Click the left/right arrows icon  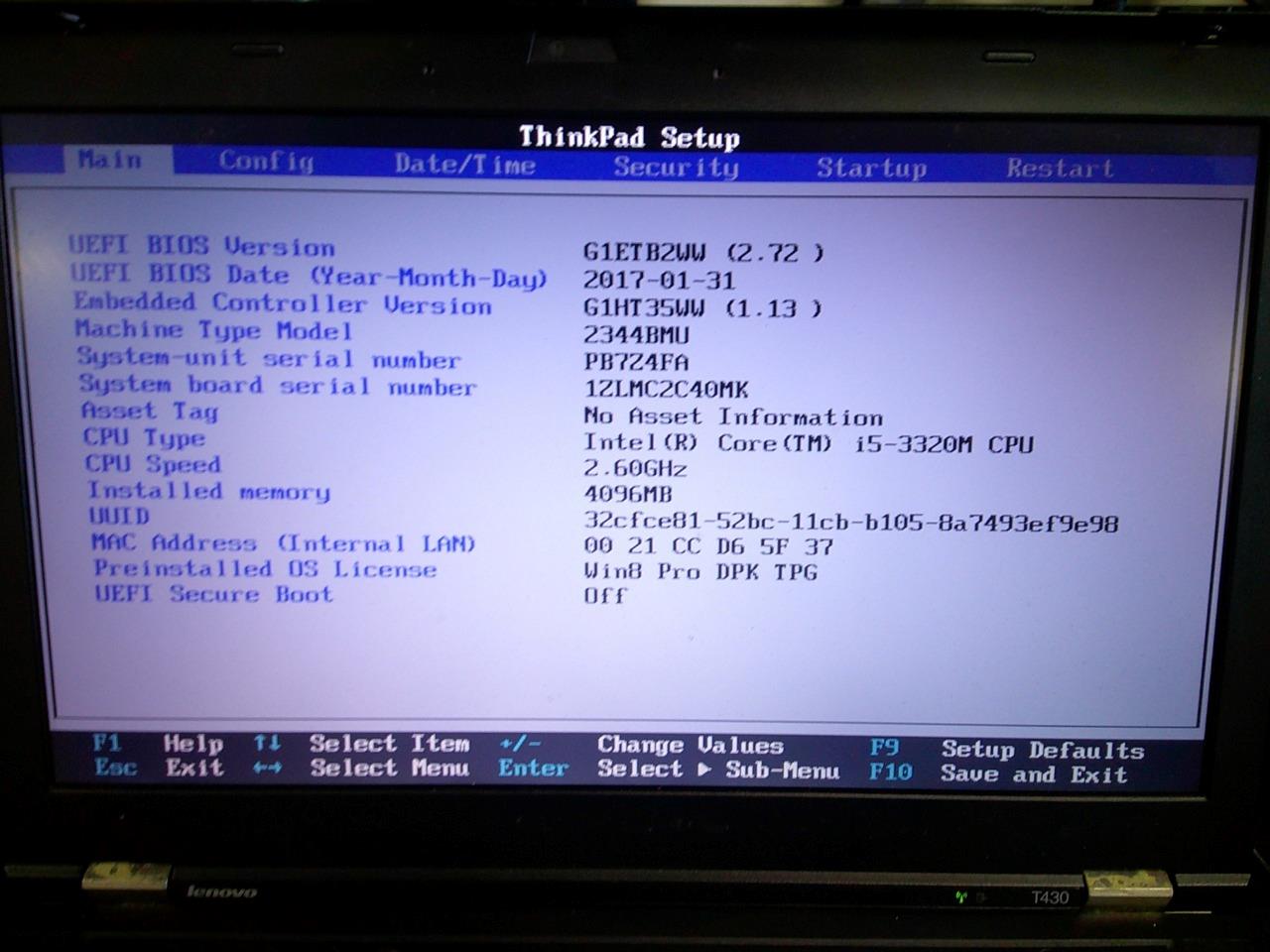click(267, 767)
